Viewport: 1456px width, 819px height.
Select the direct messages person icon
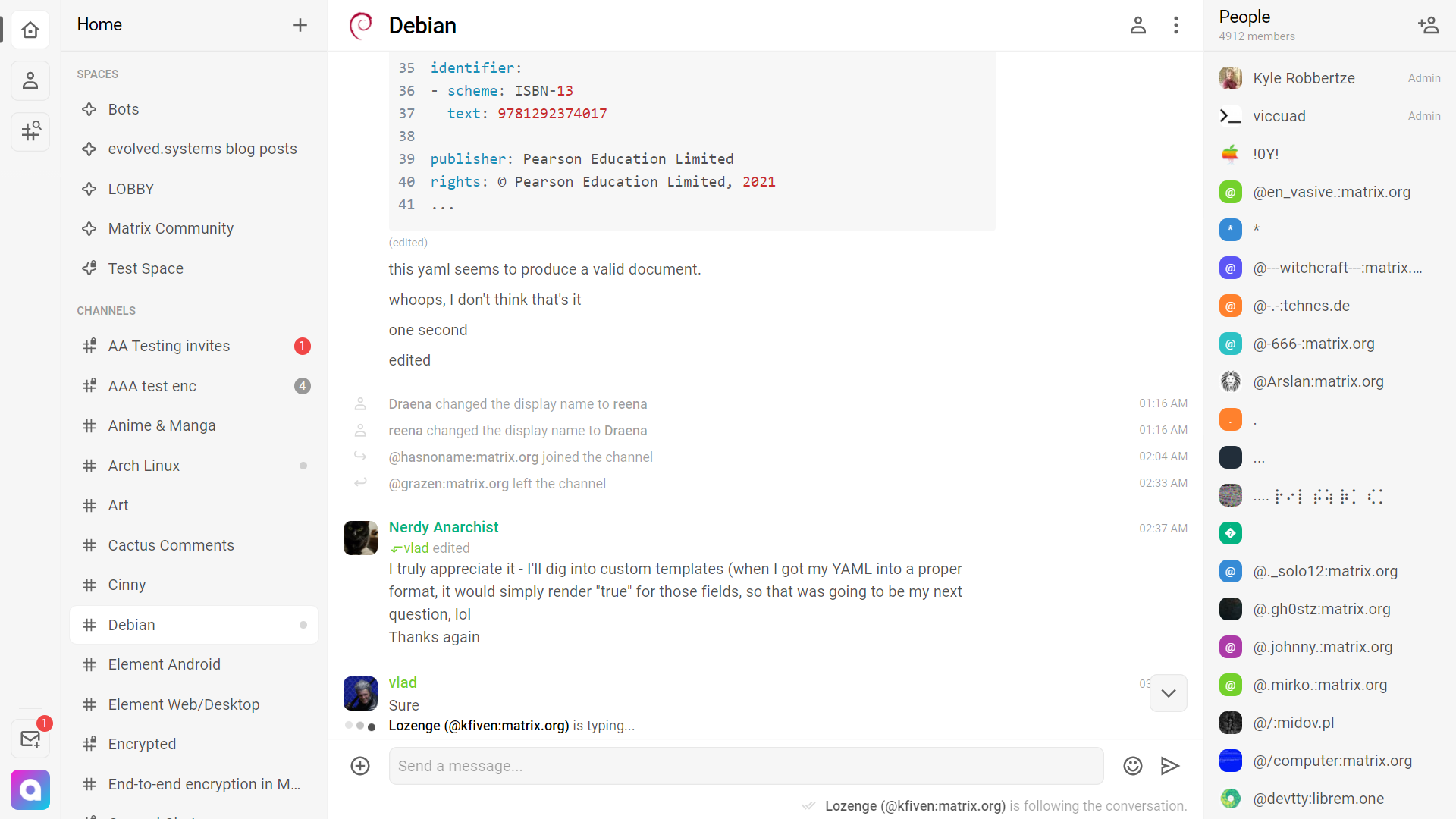point(32,80)
